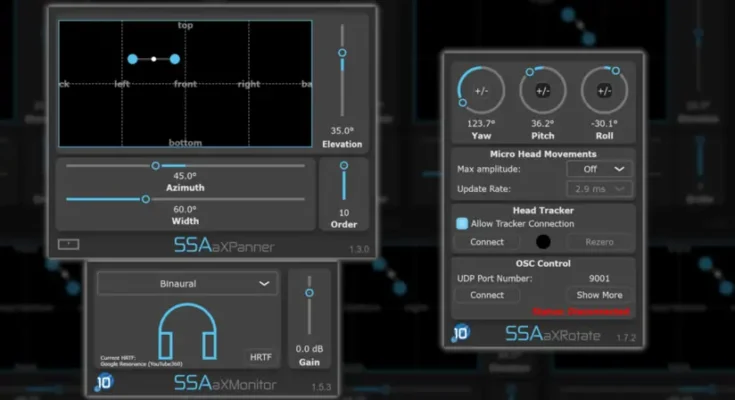Viewport: 735px width, 400px height.
Task: Click the headphones icon in aXMonitor
Action: [189, 332]
